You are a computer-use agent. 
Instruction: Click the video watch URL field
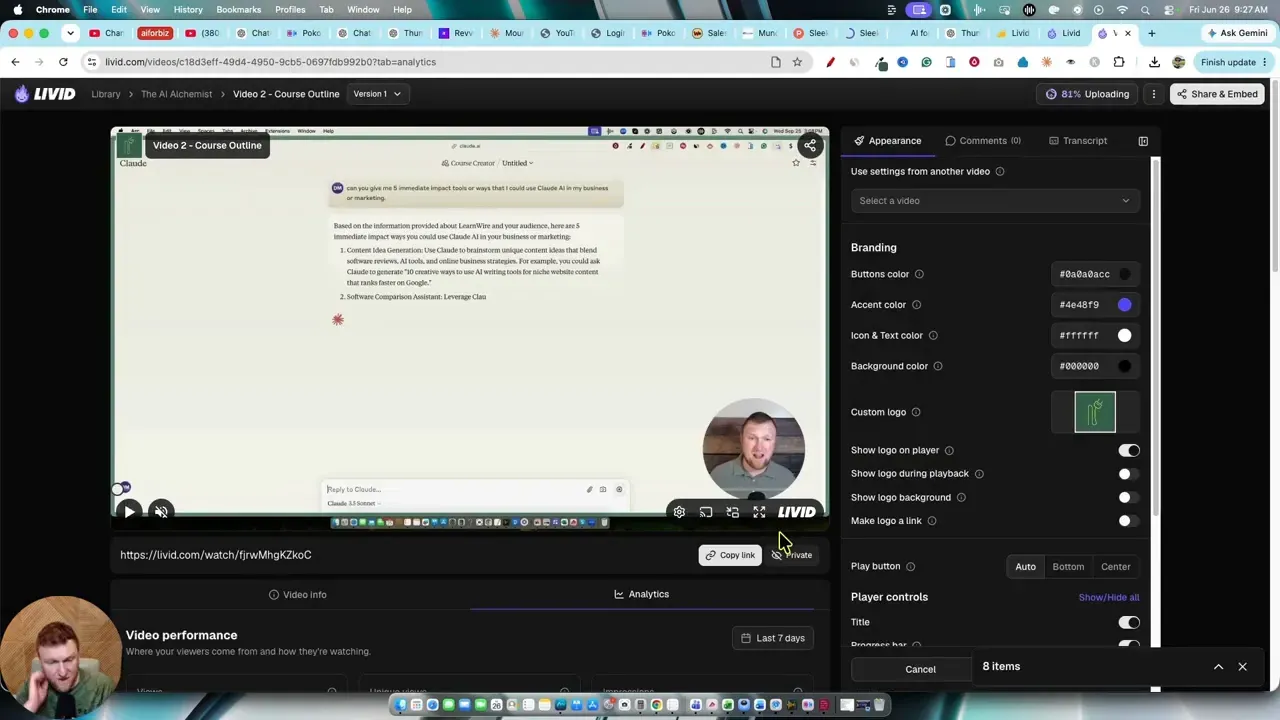point(216,555)
